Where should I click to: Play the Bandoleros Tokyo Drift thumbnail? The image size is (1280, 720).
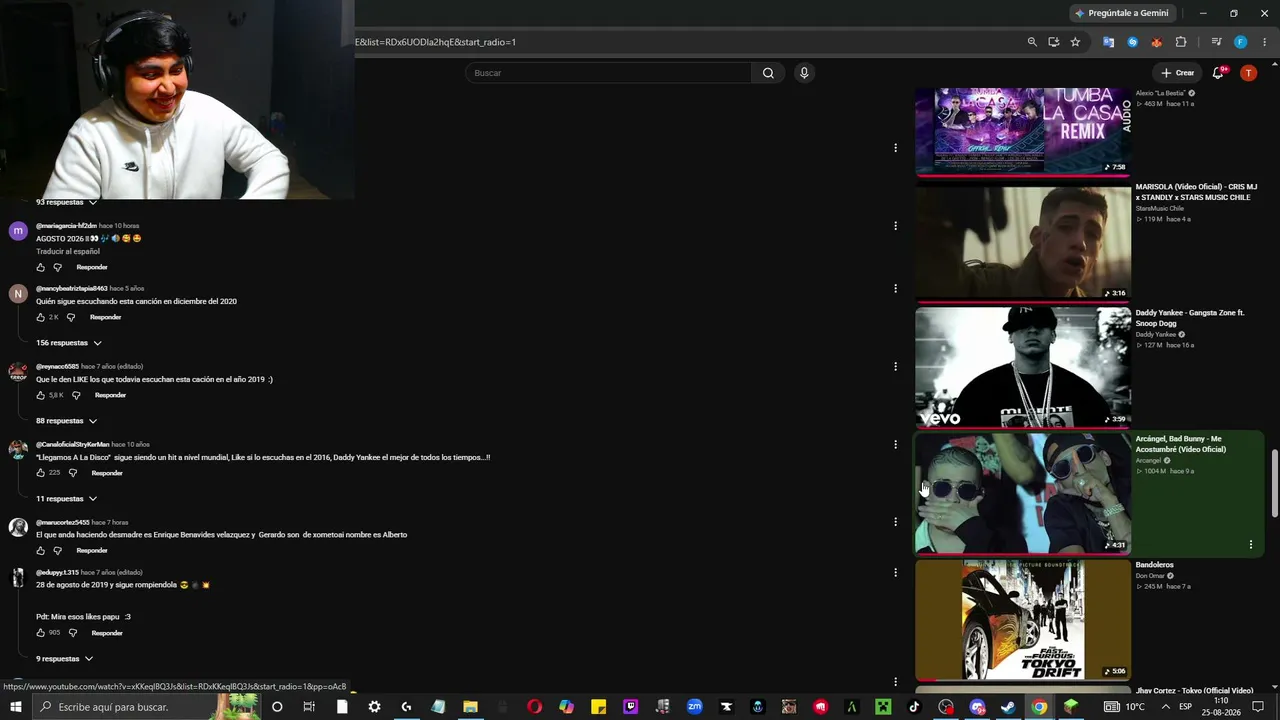(x=1023, y=620)
